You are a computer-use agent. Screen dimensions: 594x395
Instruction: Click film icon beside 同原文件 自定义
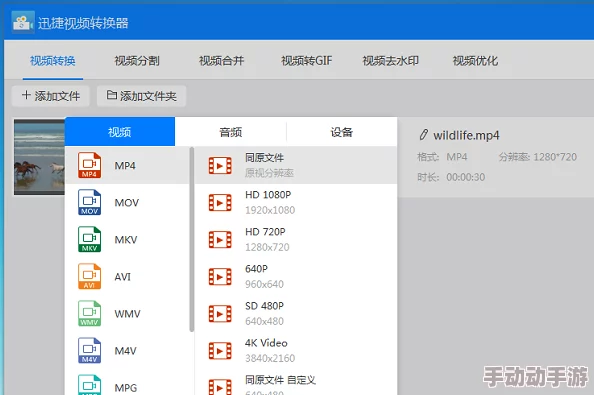[220, 387]
